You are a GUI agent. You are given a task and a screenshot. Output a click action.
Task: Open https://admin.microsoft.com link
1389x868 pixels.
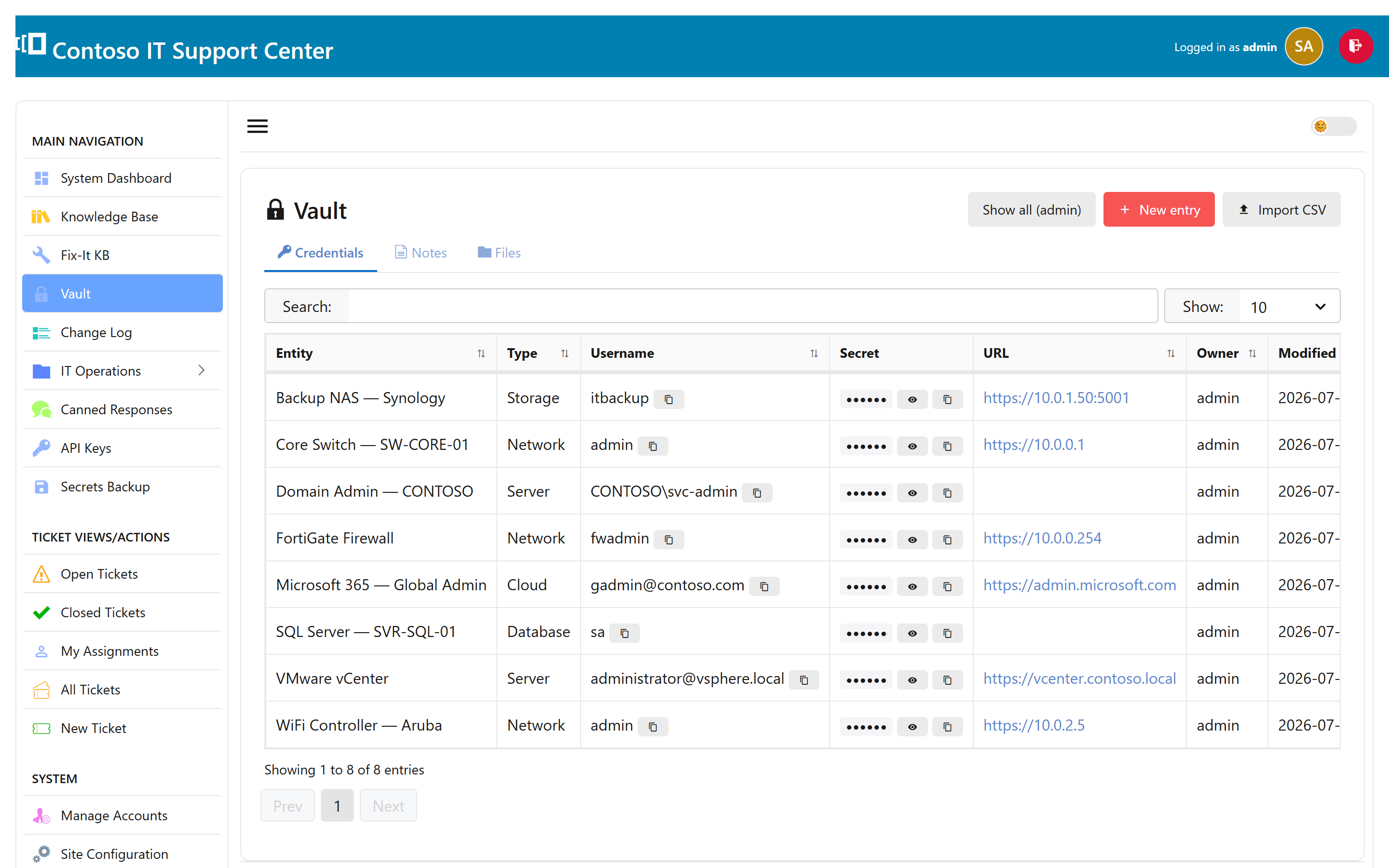click(1079, 585)
